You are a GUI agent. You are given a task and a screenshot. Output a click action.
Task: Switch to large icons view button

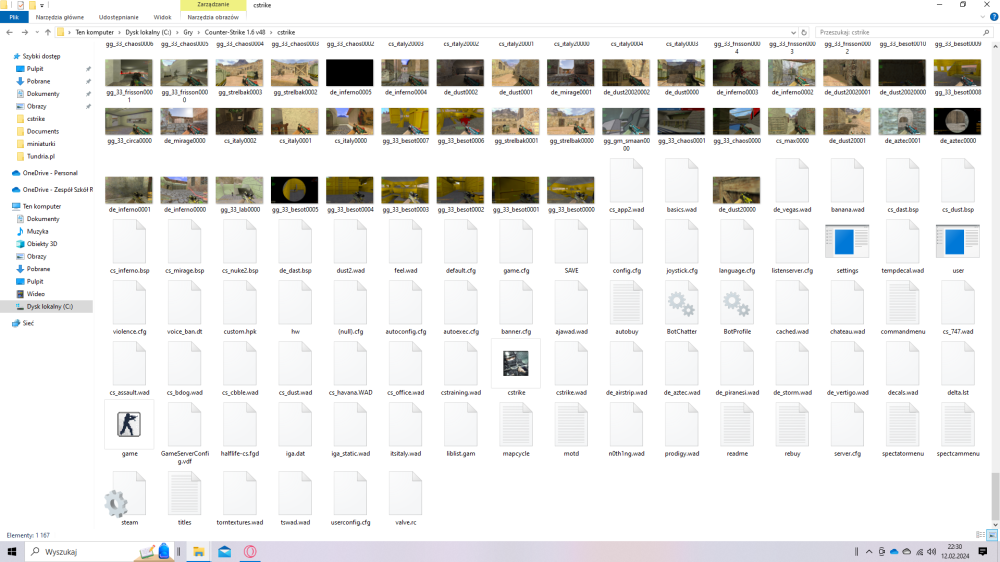click(x=992, y=535)
